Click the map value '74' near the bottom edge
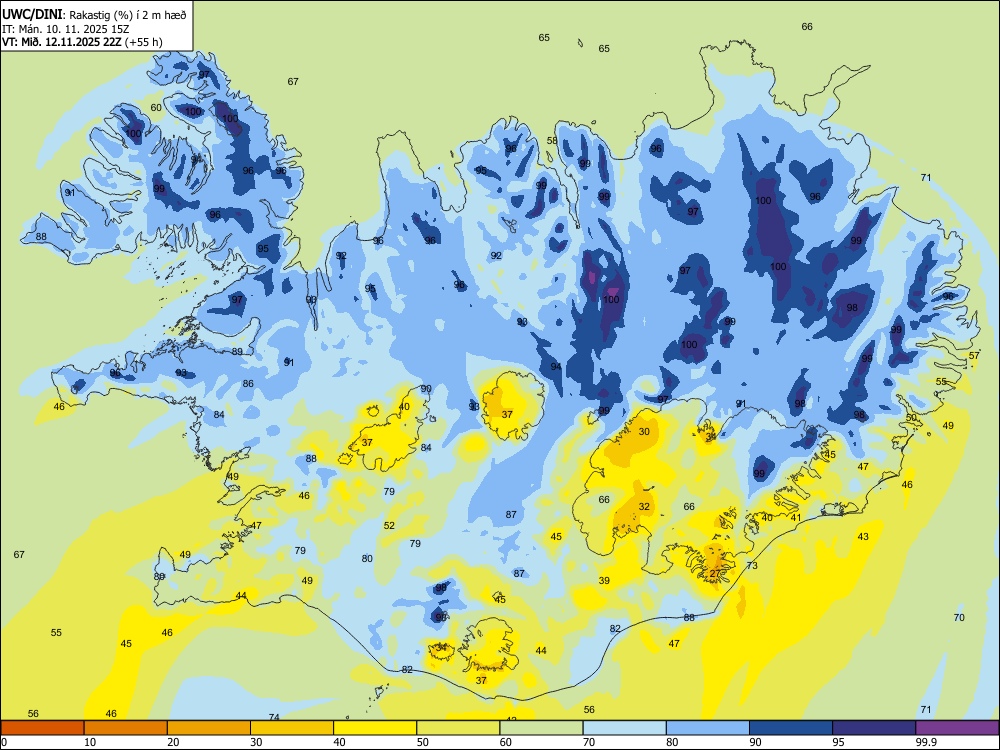This screenshot has height=750, width=1000. [274, 717]
